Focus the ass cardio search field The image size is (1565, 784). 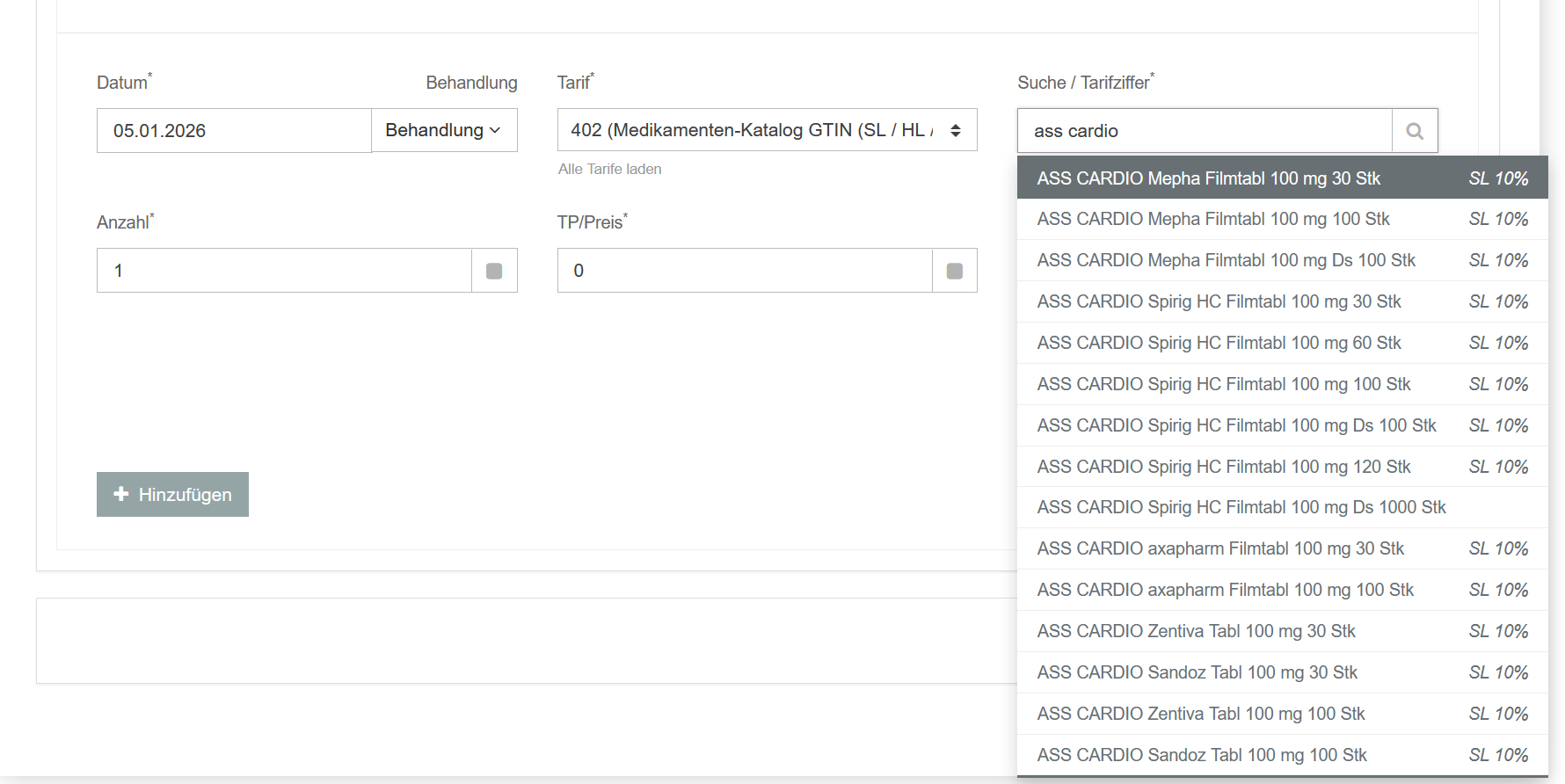tap(1205, 131)
